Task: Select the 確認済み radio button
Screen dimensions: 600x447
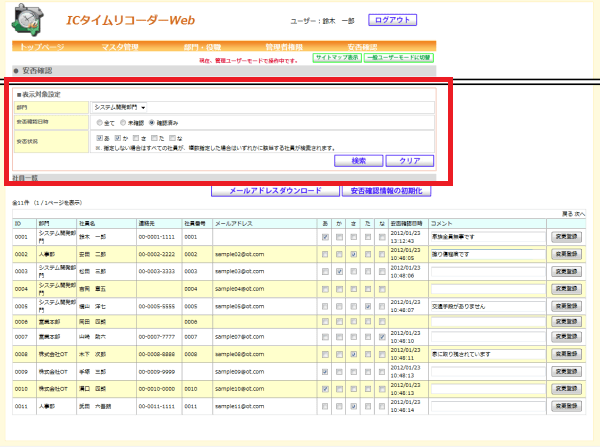Action: (152, 123)
